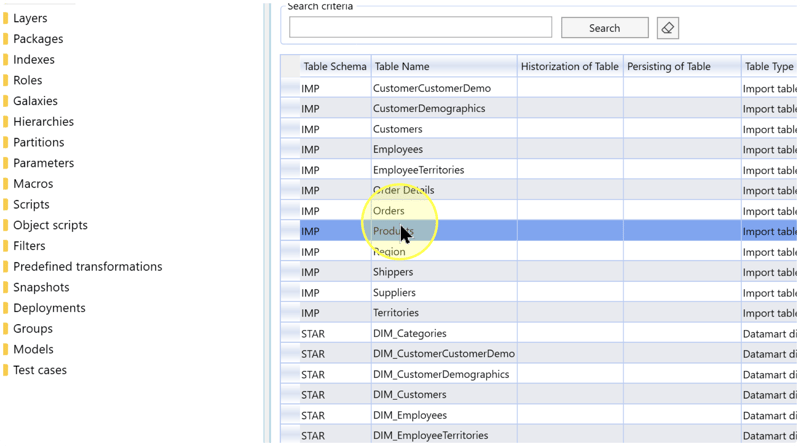Click the Table Type column header

[x=769, y=66]
